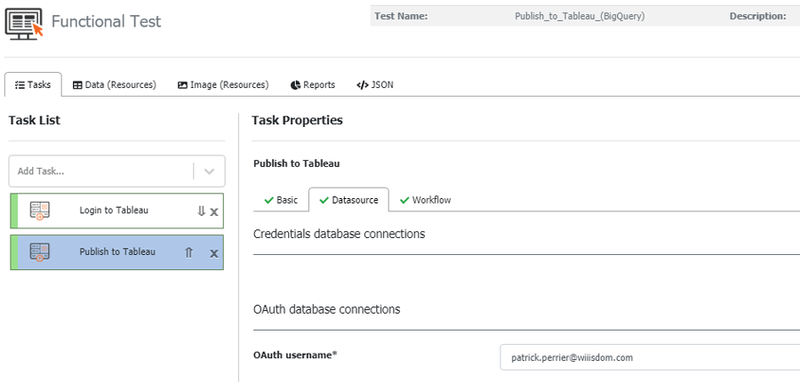The height and width of the screenshot is (382, 800).
Task: Select the Login to Tableau task item
Action: (x=117, y=211)
